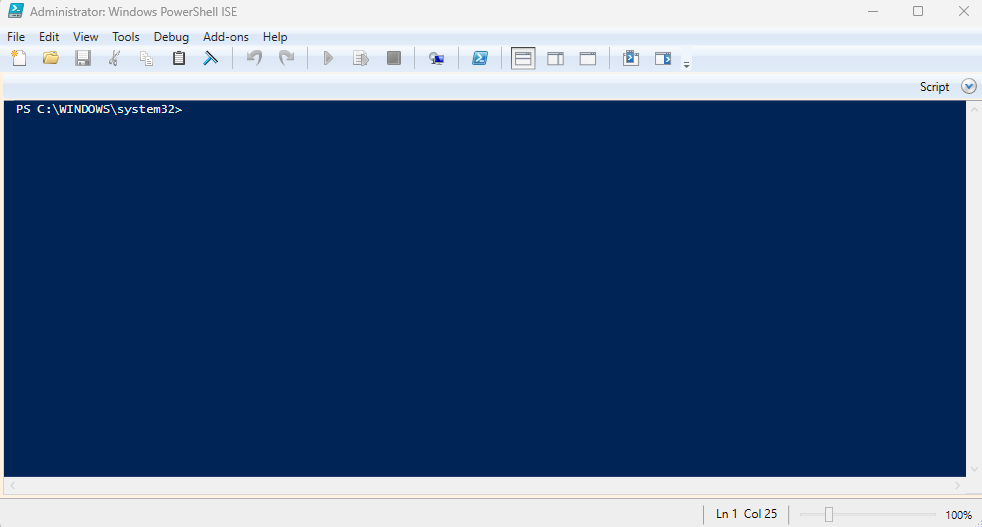Click the Redo arrow icon
Image resolution: width=982 pixels, height=527 pixels.
click(286, 58)
